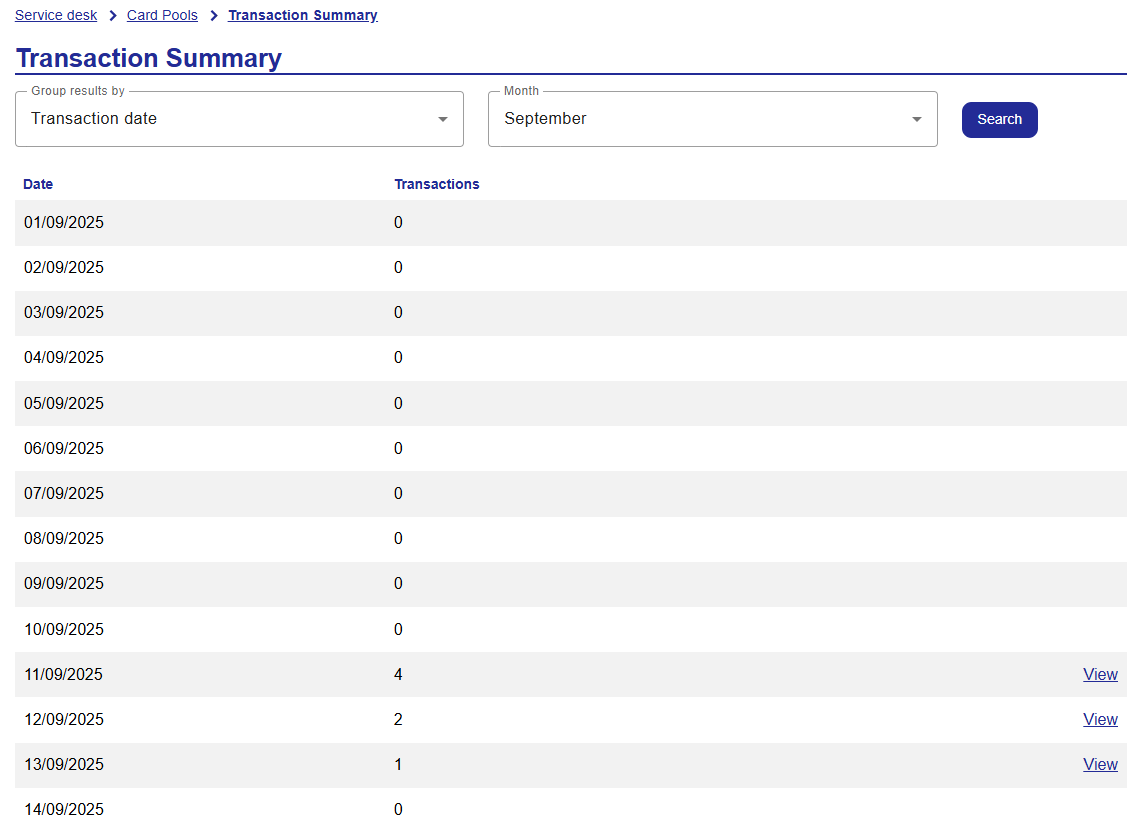Select the 10/09/2025 date cell
Image resolution: width=1140 pixels, height=833 pixels.
[x=64, y=629]
